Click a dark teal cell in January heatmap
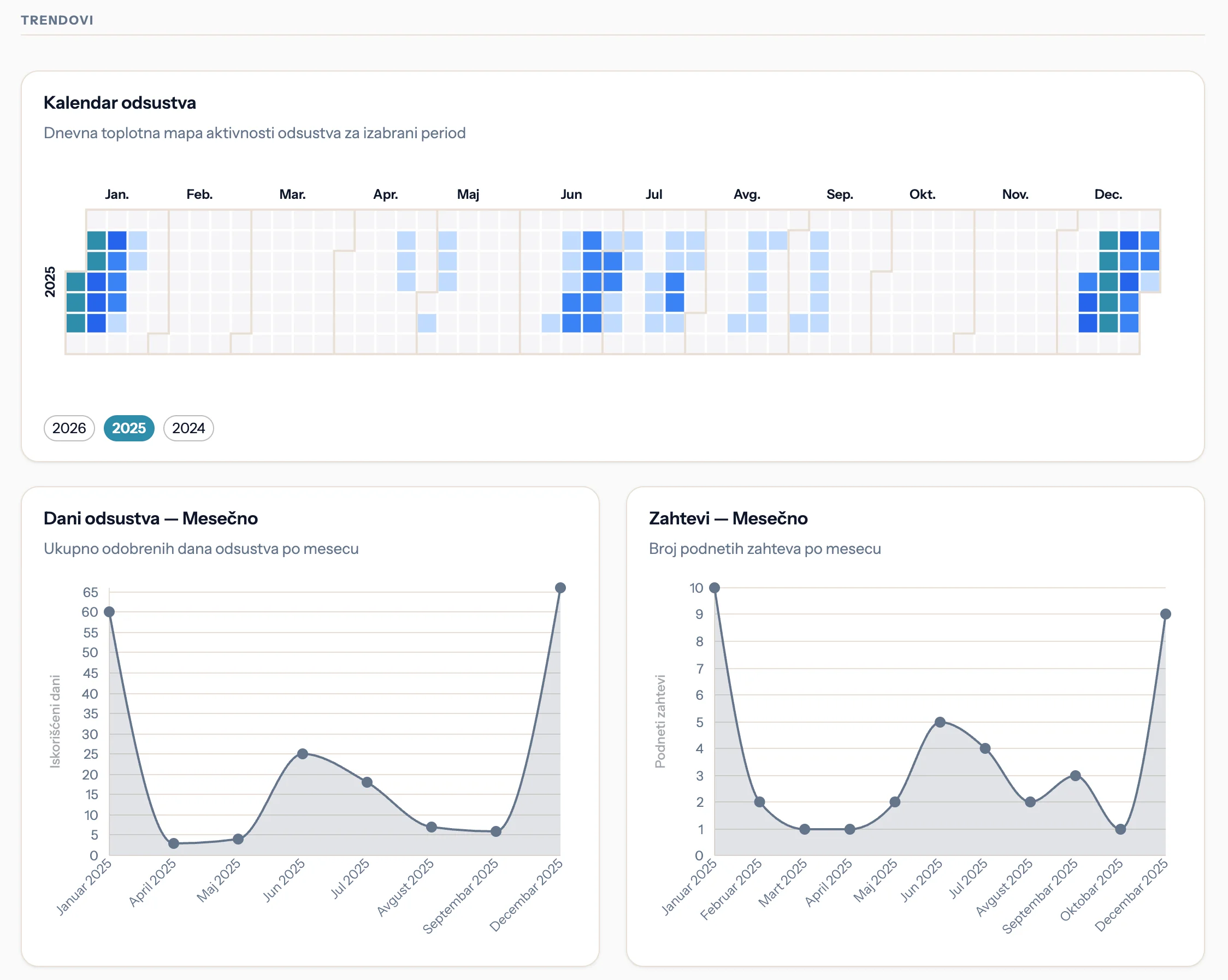 (96, 241)
